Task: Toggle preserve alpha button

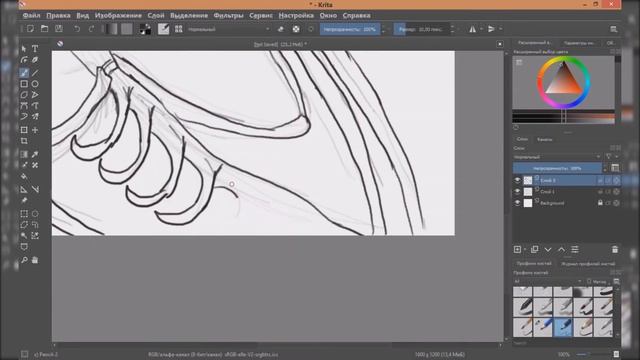Action: [x=296, y=29]
